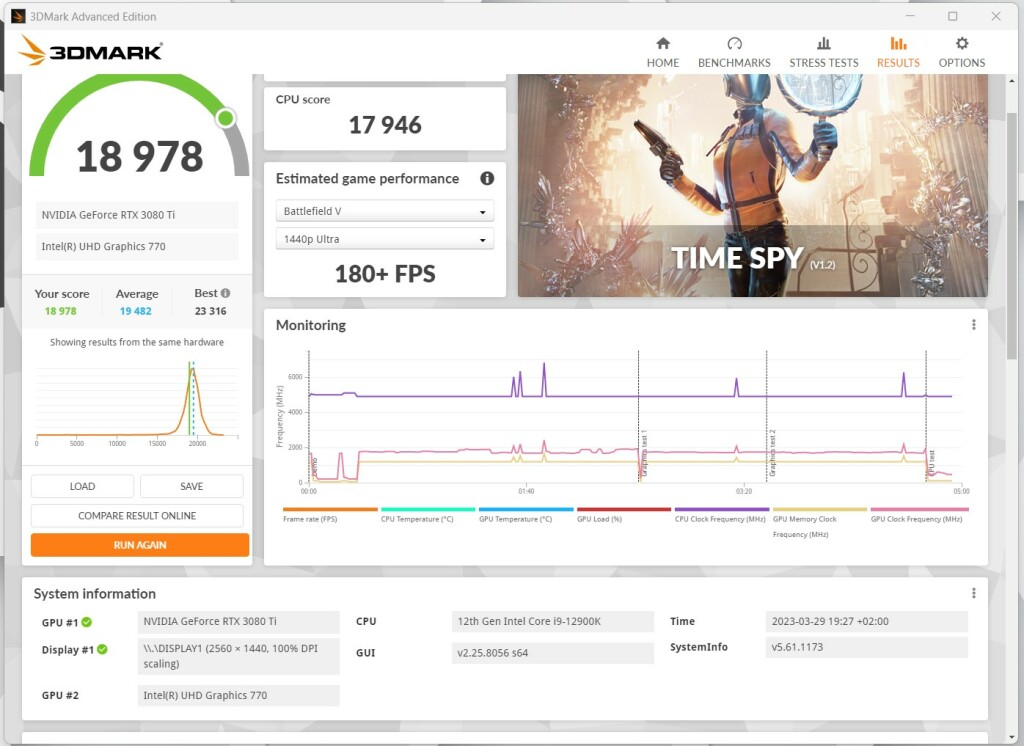Open the 1440p Ultra preset dropdown

point(384,238)
